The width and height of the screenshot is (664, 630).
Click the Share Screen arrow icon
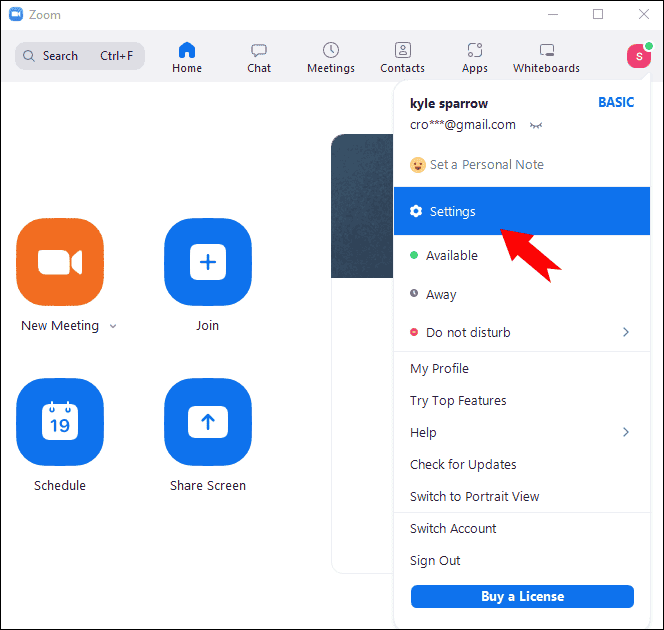(x=207, y=422)
